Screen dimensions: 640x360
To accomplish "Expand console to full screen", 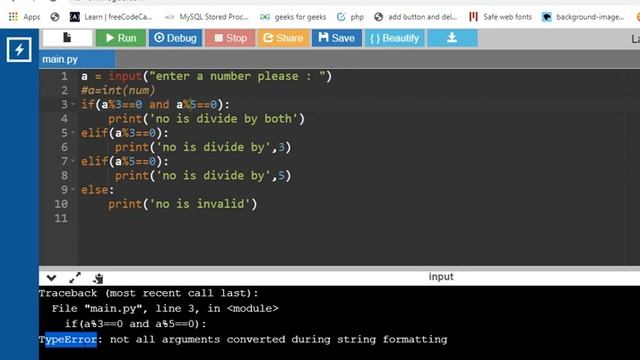I will point(75,278).
